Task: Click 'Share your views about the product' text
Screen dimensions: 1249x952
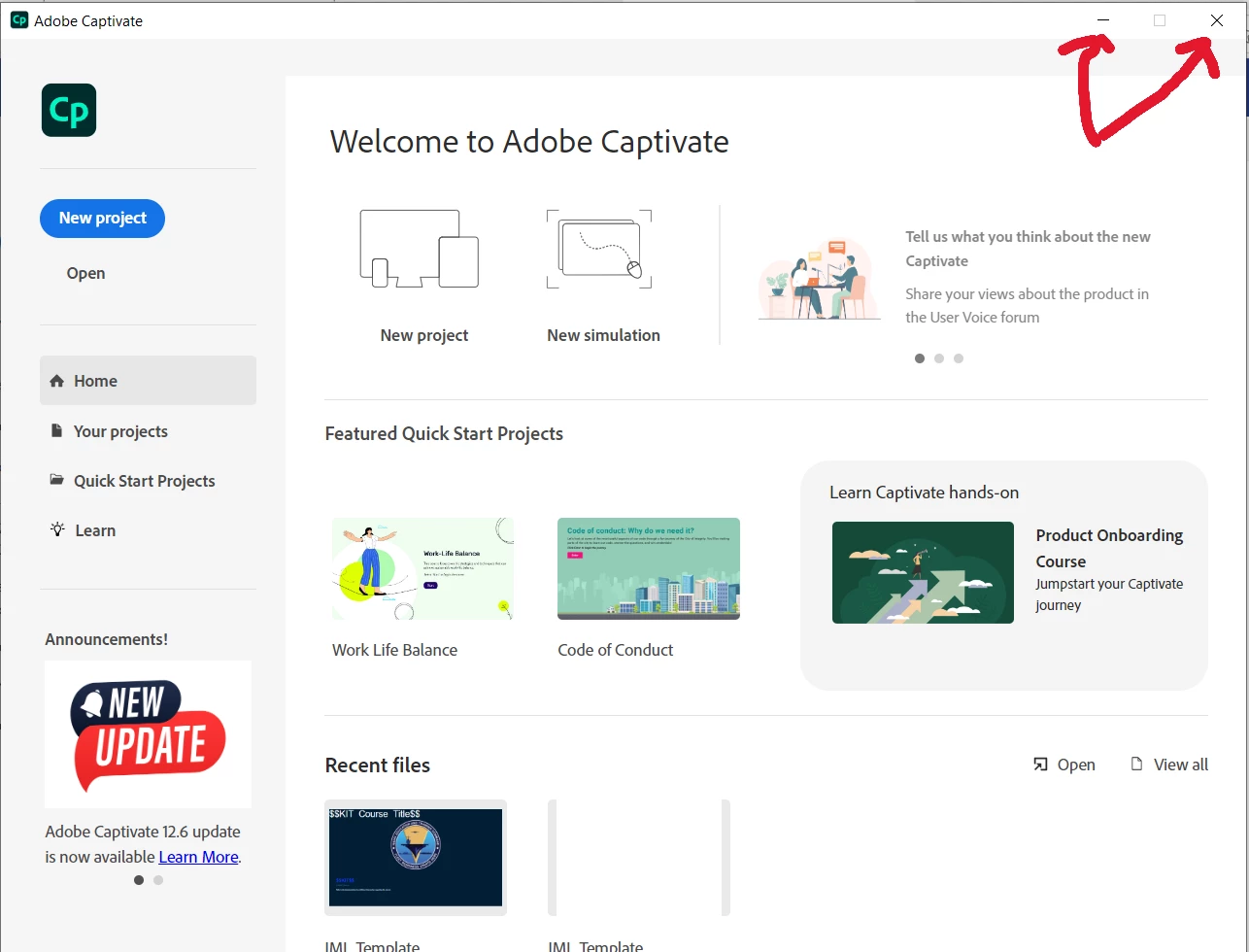Action: (1027, 305)
